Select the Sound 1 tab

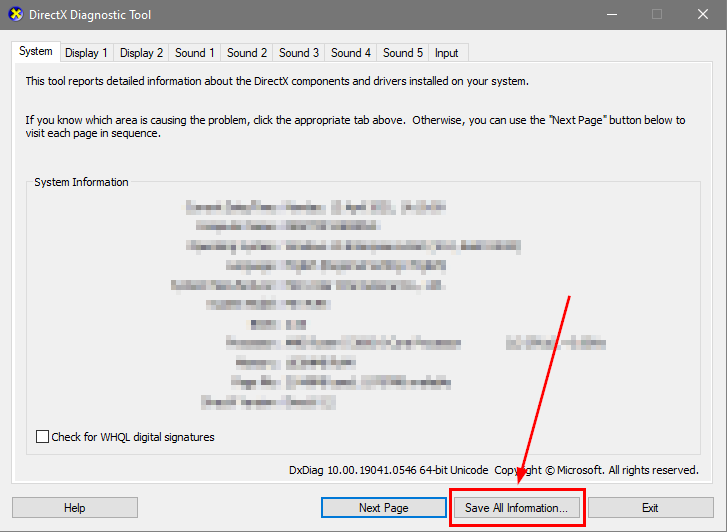(194, 53)
